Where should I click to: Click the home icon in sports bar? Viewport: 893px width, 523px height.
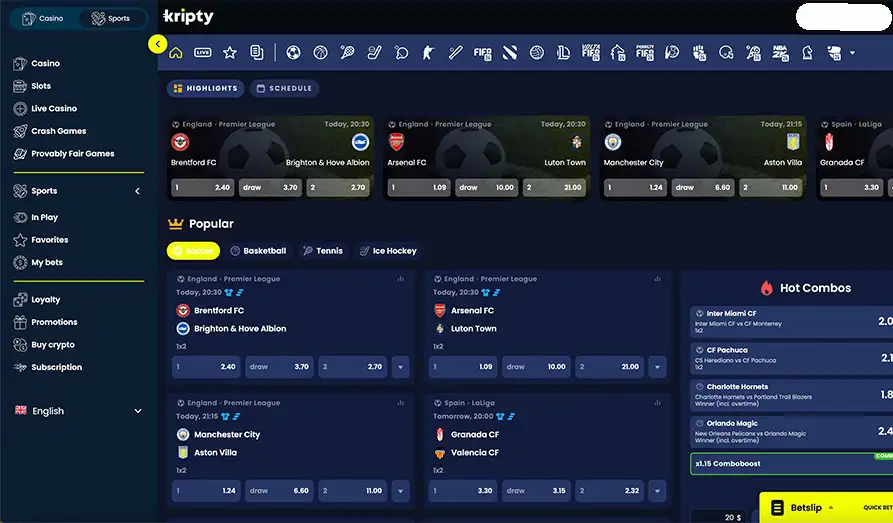click(176, 53)
